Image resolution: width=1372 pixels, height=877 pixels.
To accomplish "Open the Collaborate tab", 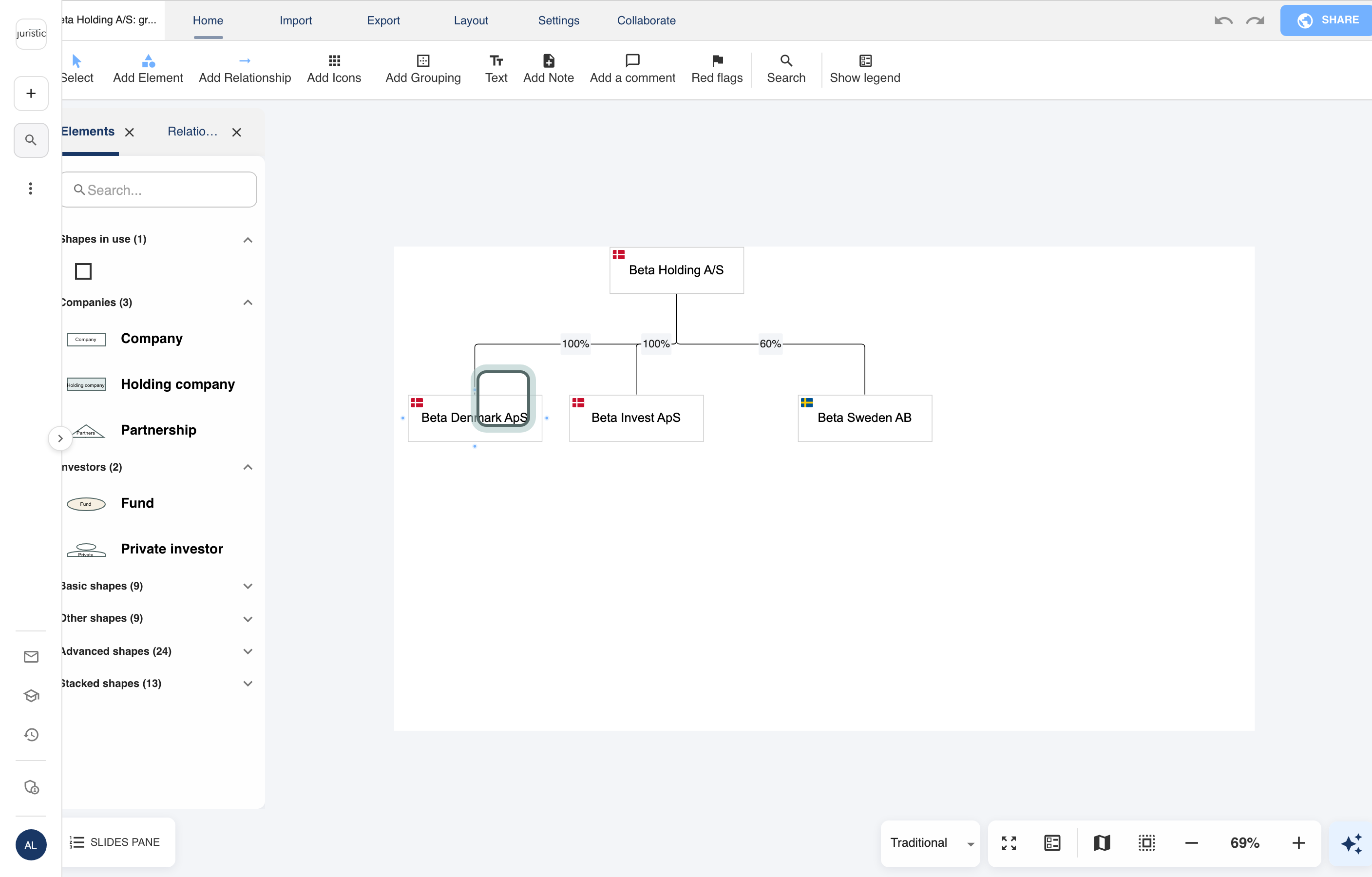I will (646, 20).
